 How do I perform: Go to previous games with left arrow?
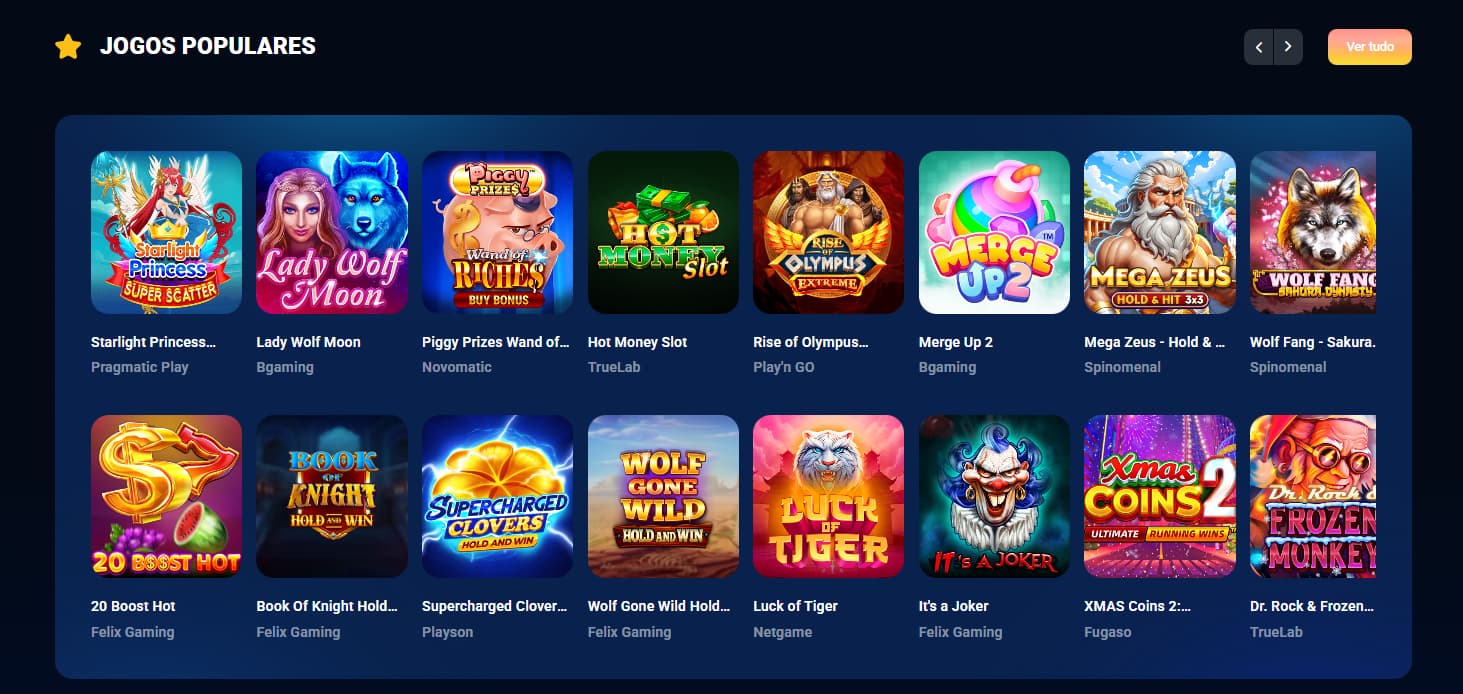coord(1258,47)
